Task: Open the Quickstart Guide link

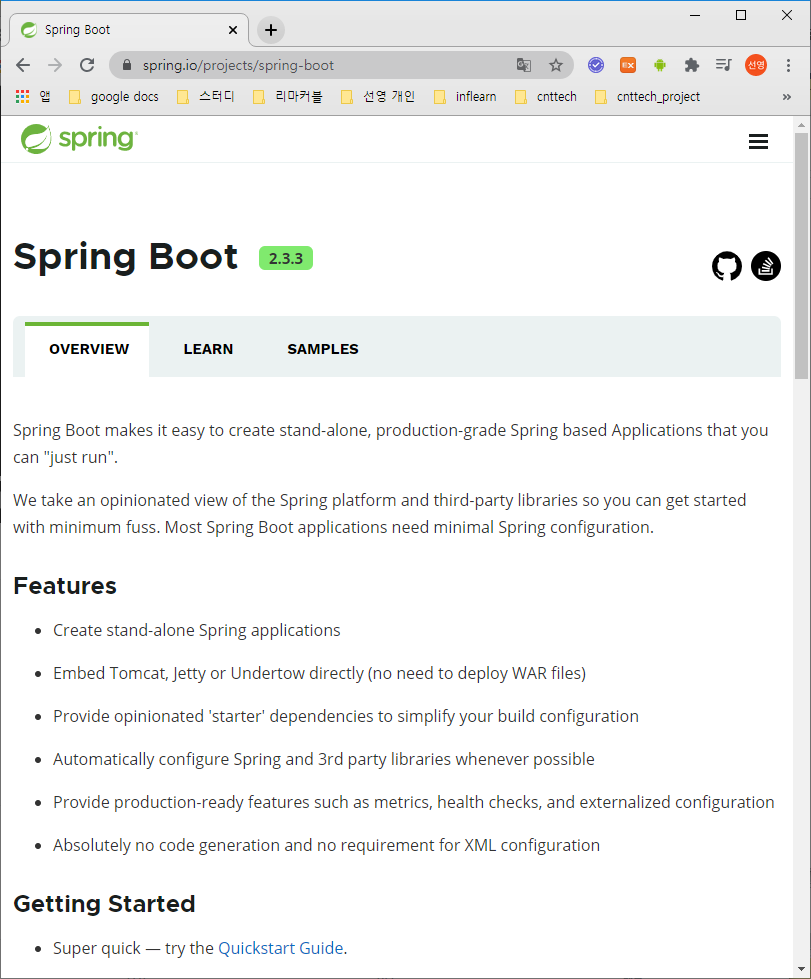Action: pos(281,948)
